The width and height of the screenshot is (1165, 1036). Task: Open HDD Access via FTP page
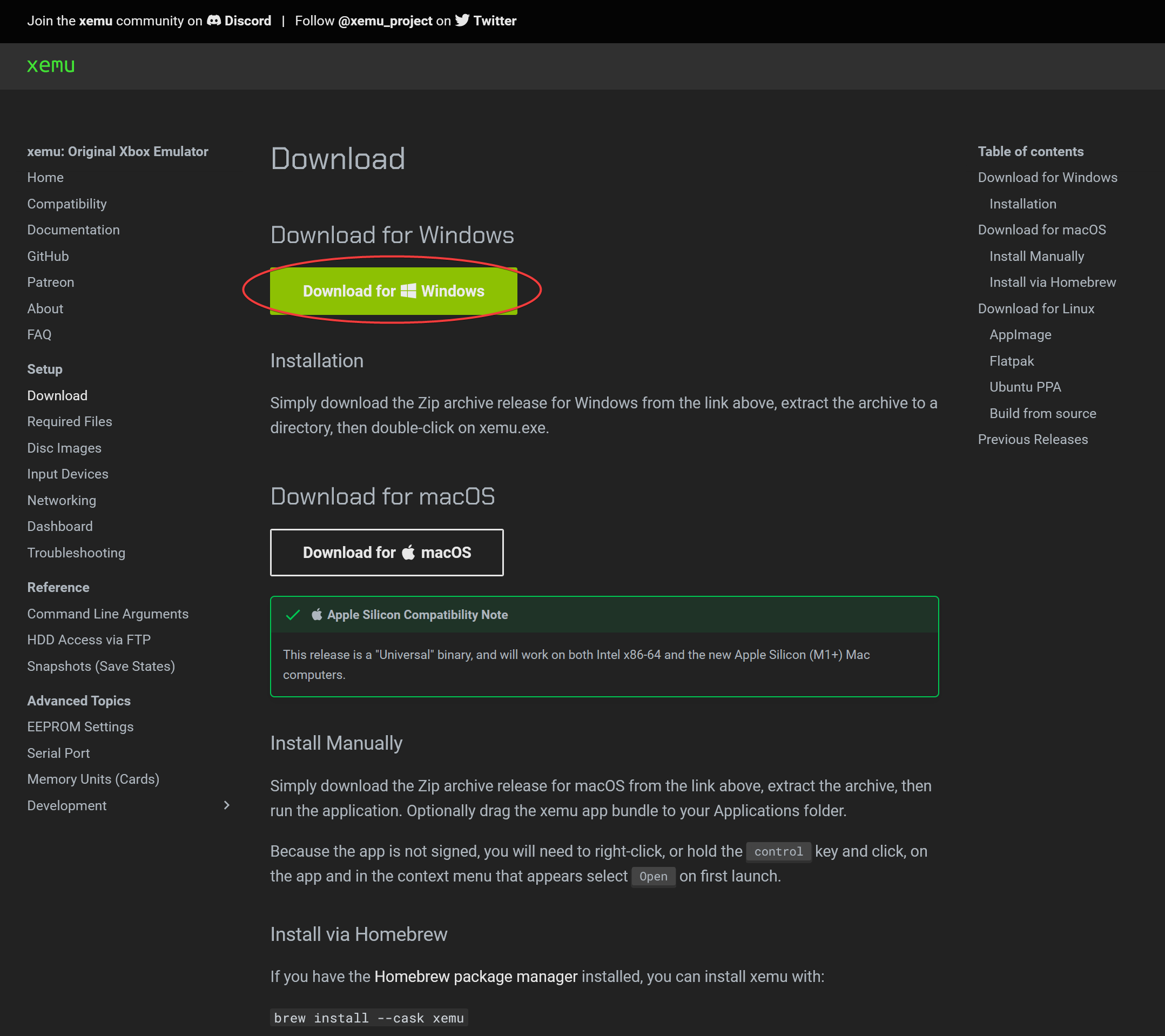tap(89, 640)
